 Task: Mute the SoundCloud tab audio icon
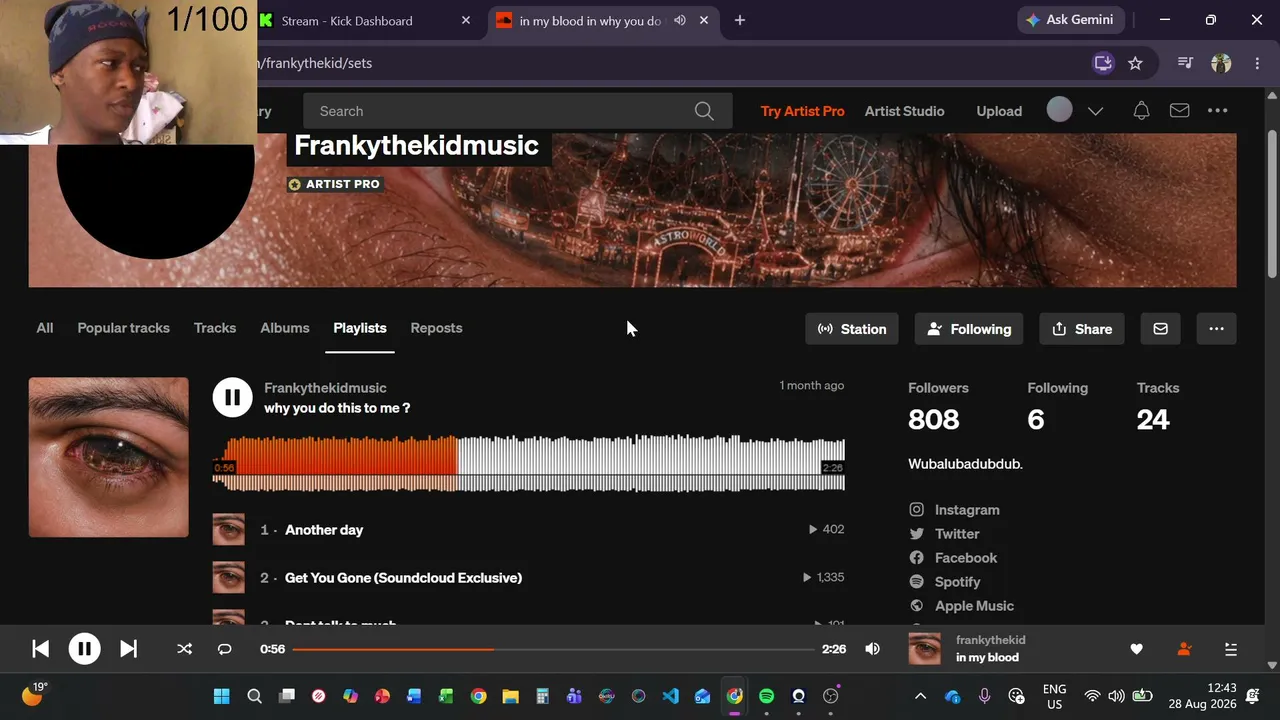[x=680, y=20]
